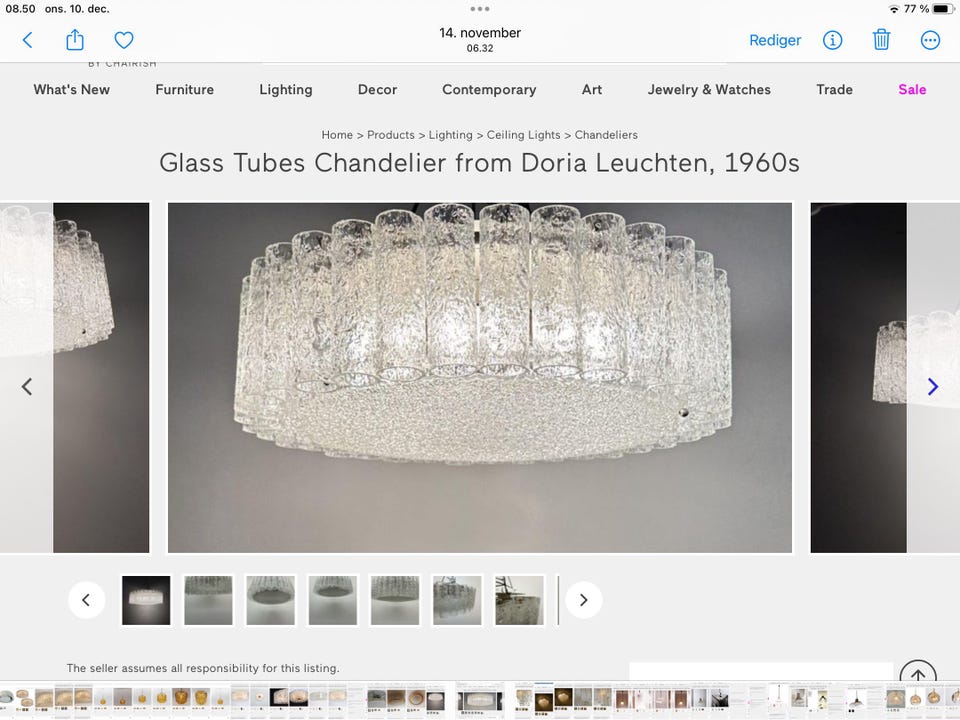Advance to next image with blue chevron

click(932, 386)
